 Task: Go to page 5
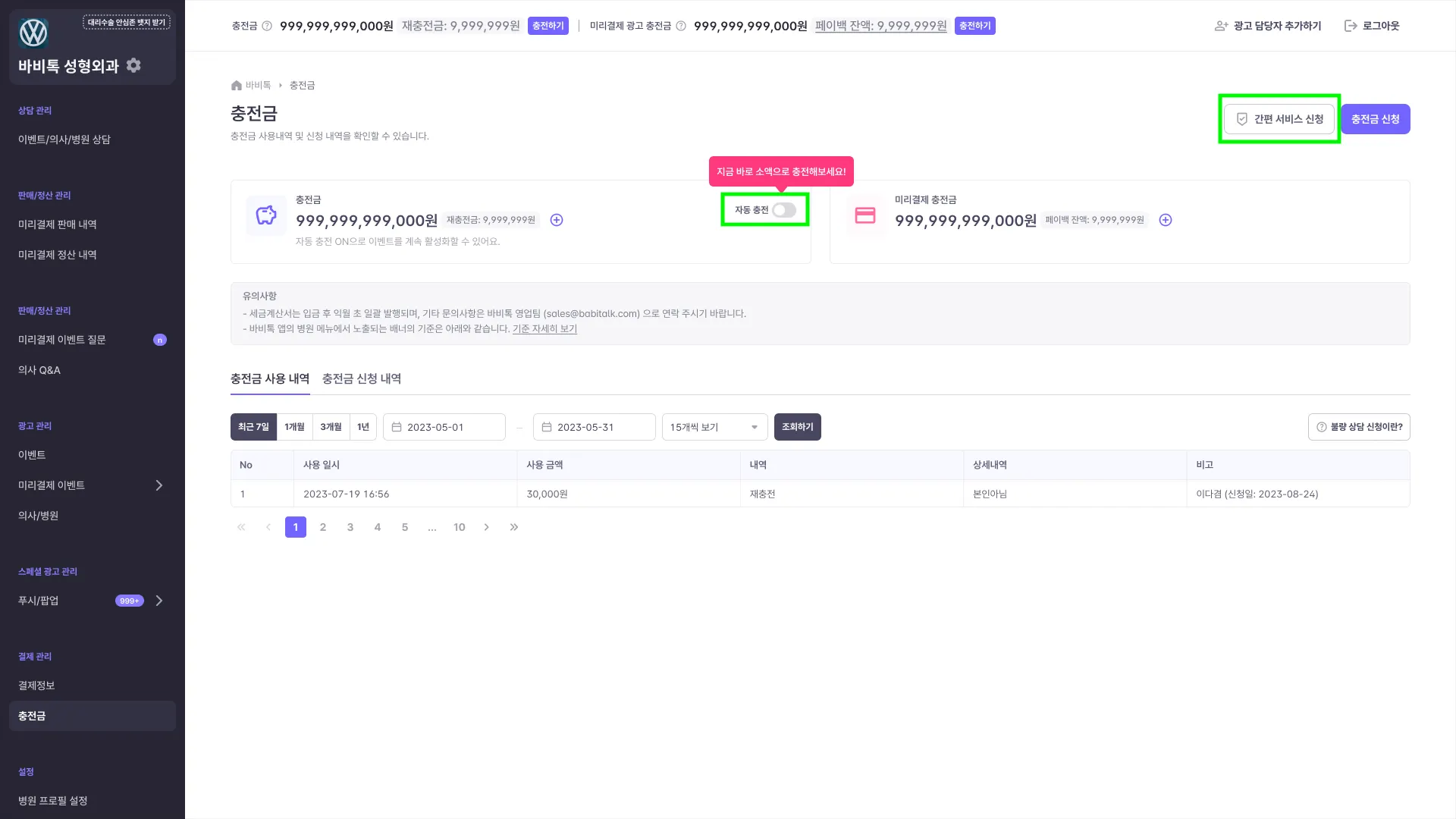coord(405,527)
